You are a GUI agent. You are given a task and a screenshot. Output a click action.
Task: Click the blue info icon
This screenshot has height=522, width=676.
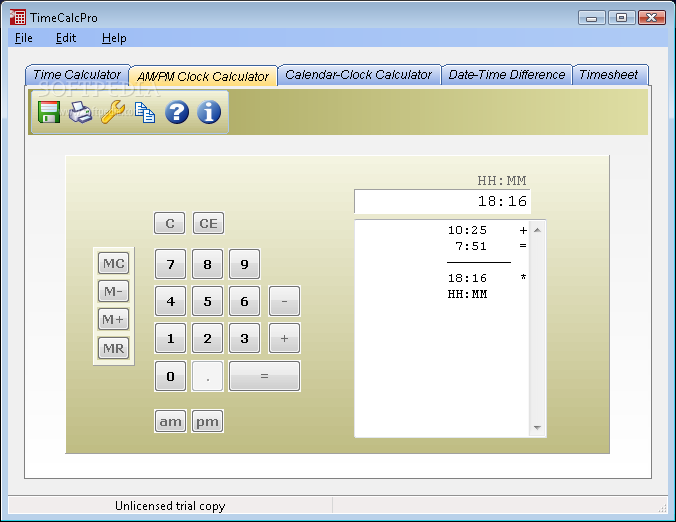(209, 112)
